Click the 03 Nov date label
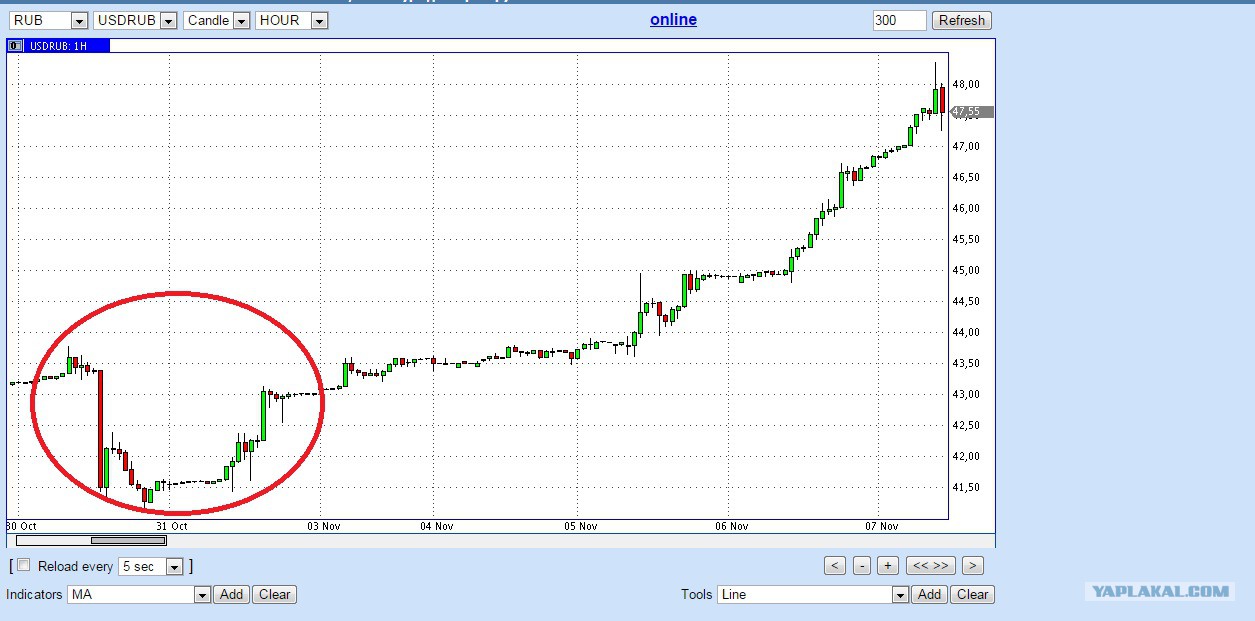The image size is (1255, 621). pos(326,526)
